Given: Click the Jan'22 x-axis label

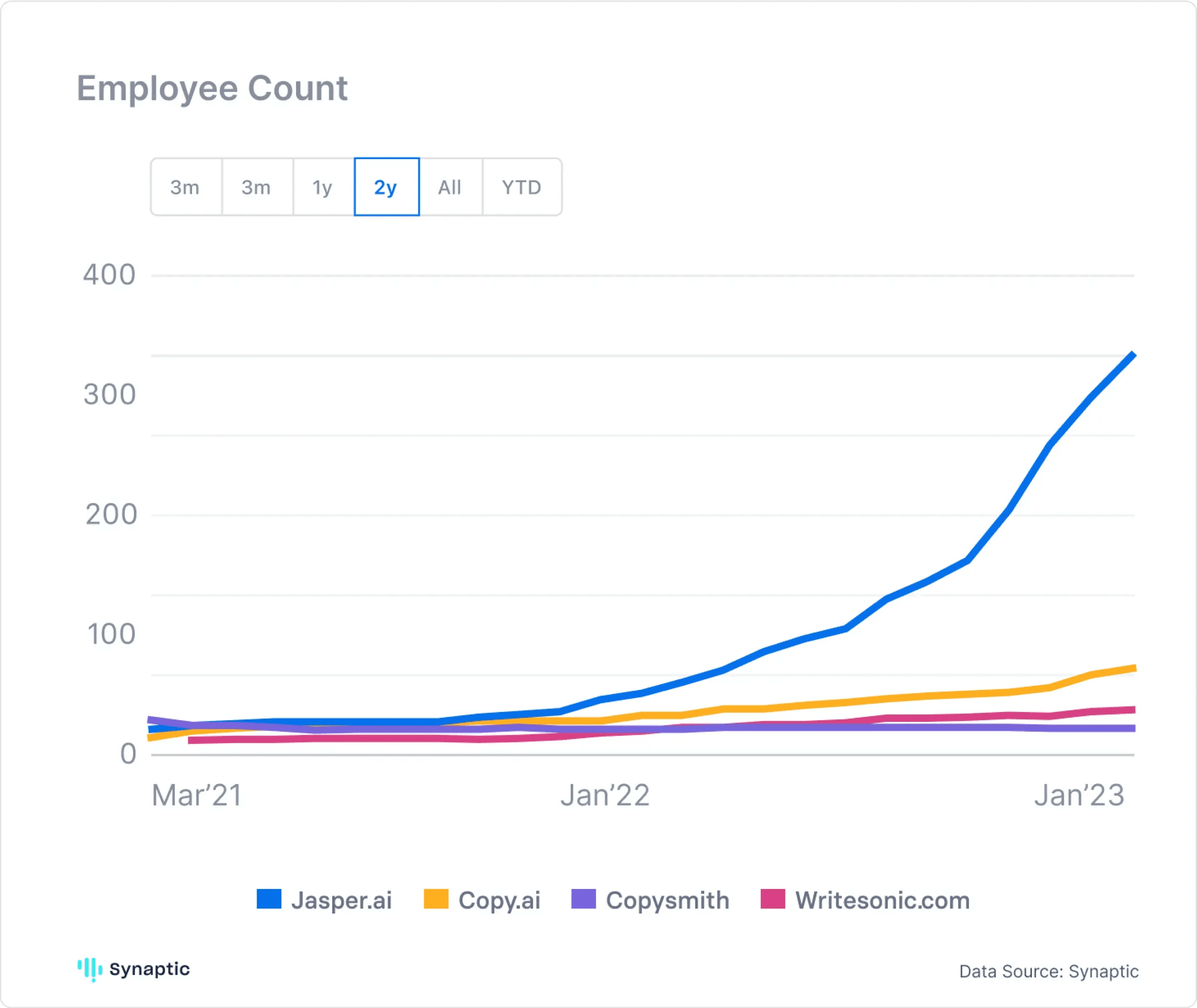Looking at the screenshot, I should pyautogui.click(x=605, y=795).
